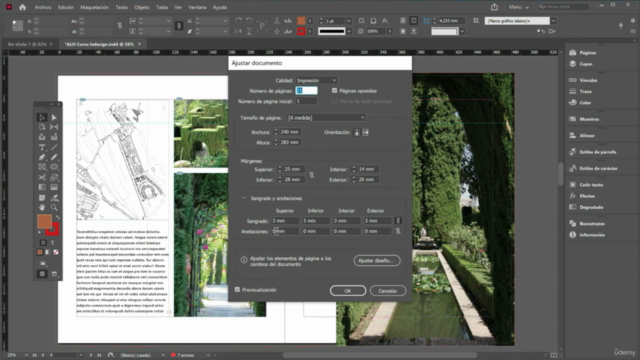Toggle margins link chain icon

311,175
